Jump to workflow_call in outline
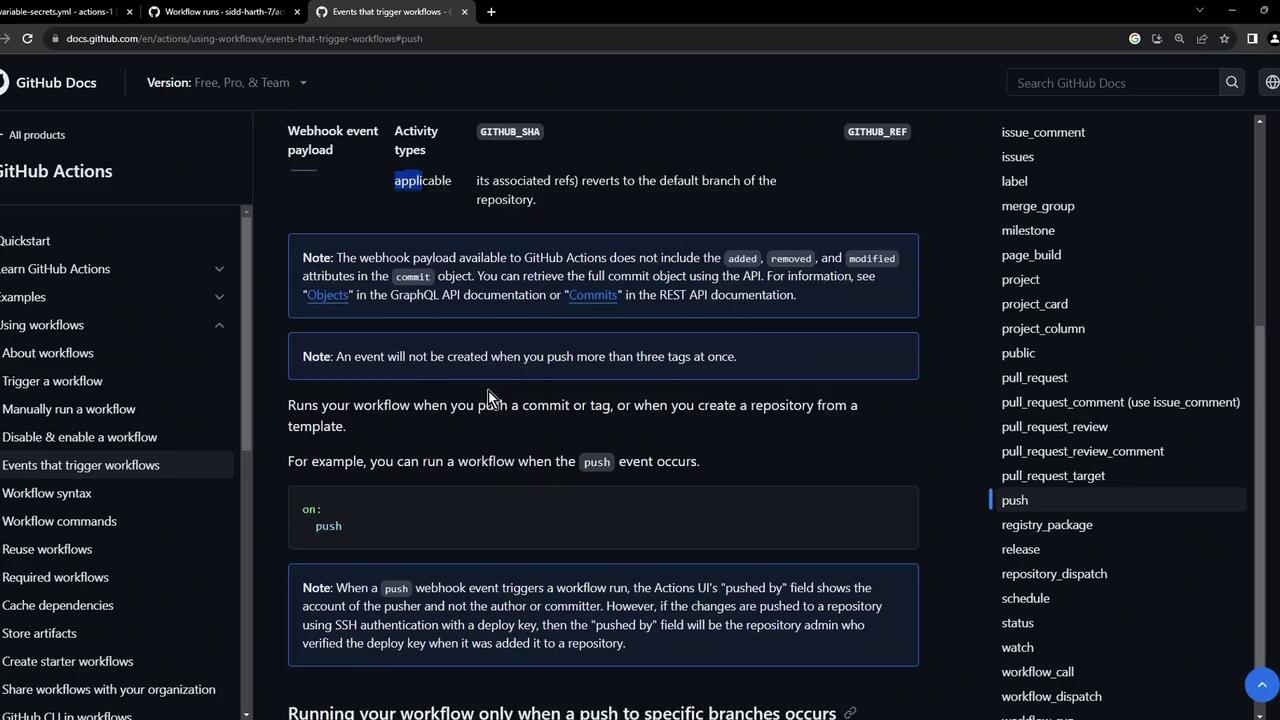The width and height of the screenshot is (1280, 720). tap(1038, 672)
